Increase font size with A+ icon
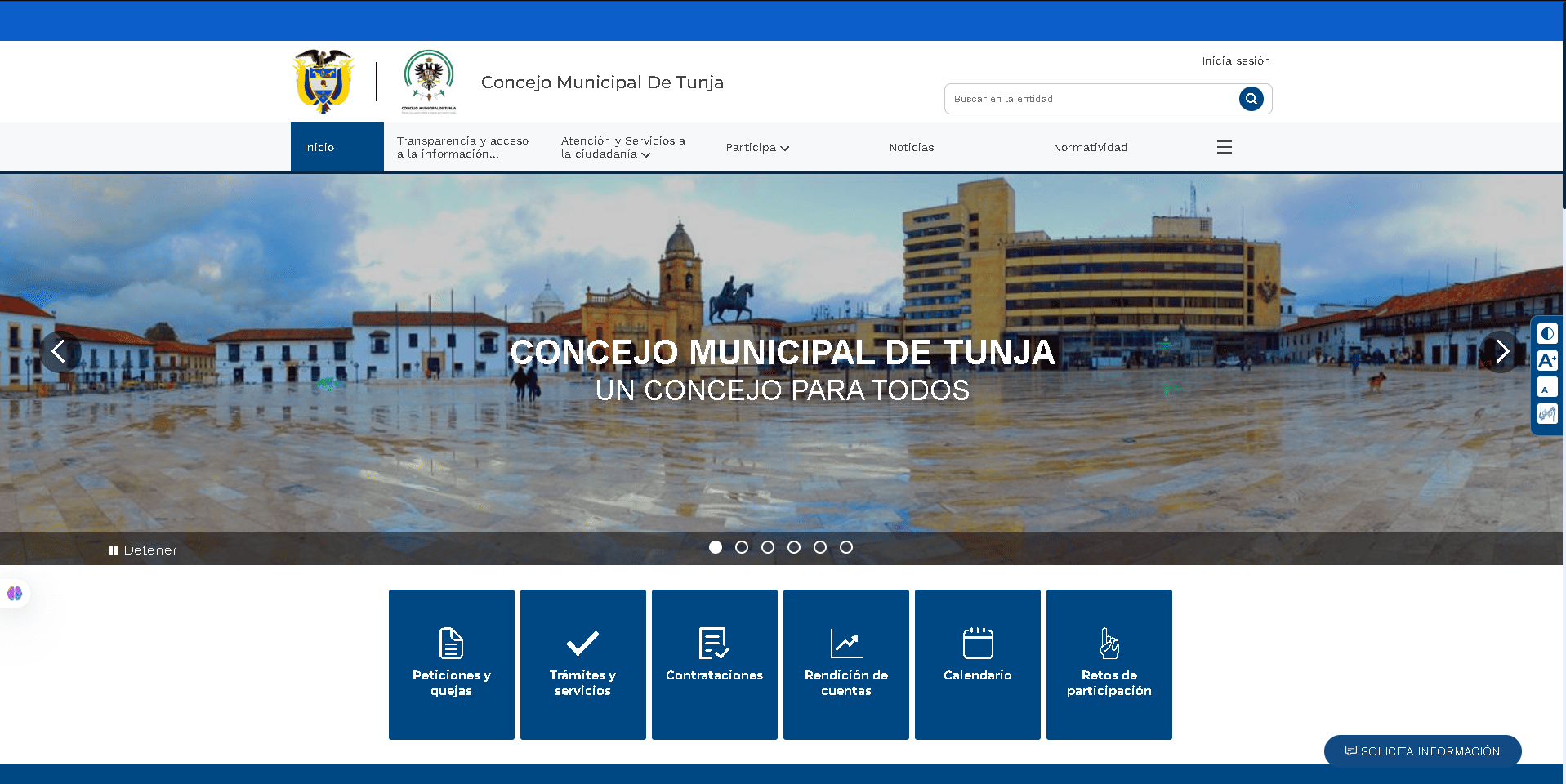The image size is (1566, 784). pyautogui.click(x=1547, y=360)
